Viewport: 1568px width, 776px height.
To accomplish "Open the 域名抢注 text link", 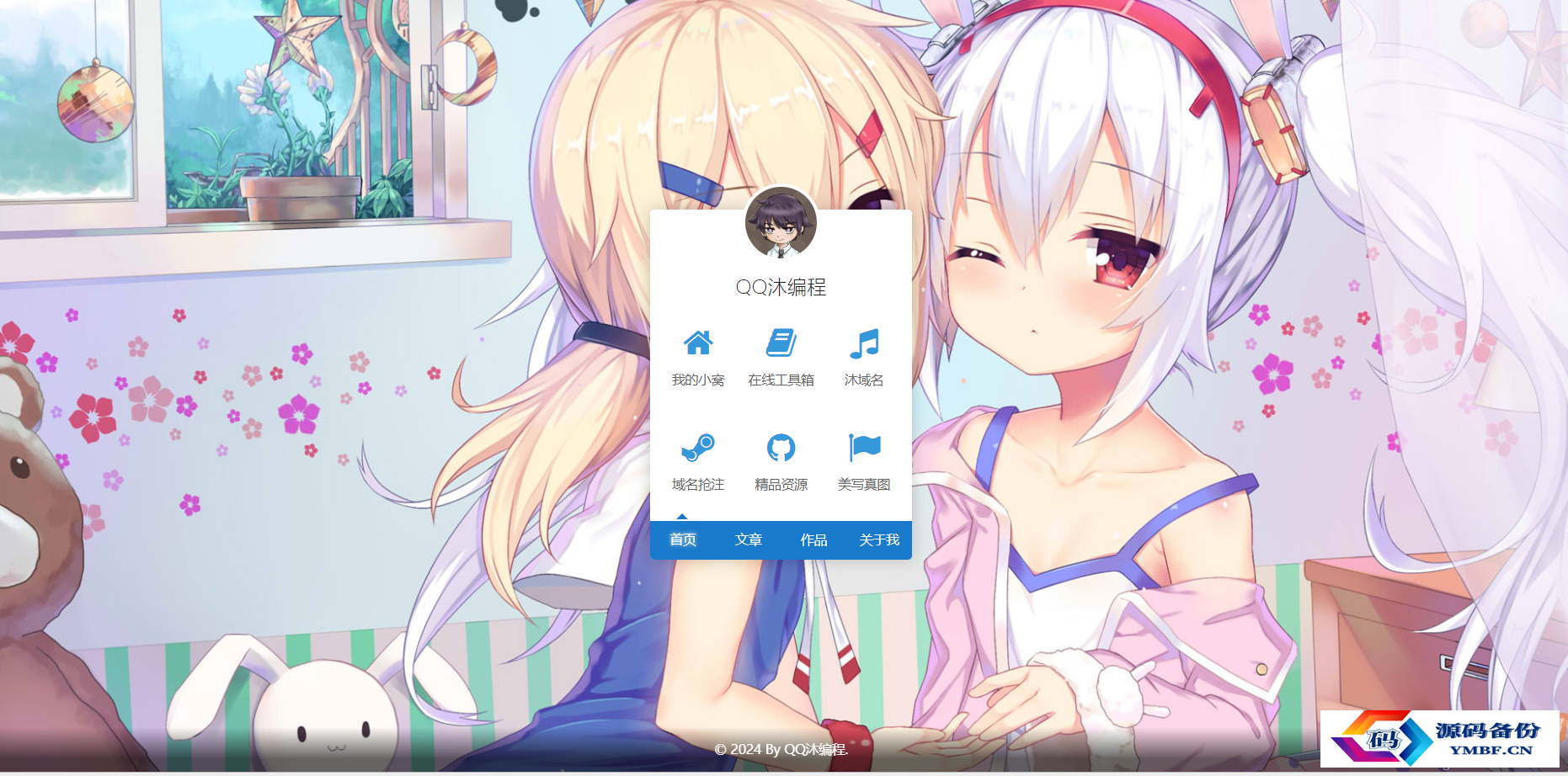I will (698, 485).
